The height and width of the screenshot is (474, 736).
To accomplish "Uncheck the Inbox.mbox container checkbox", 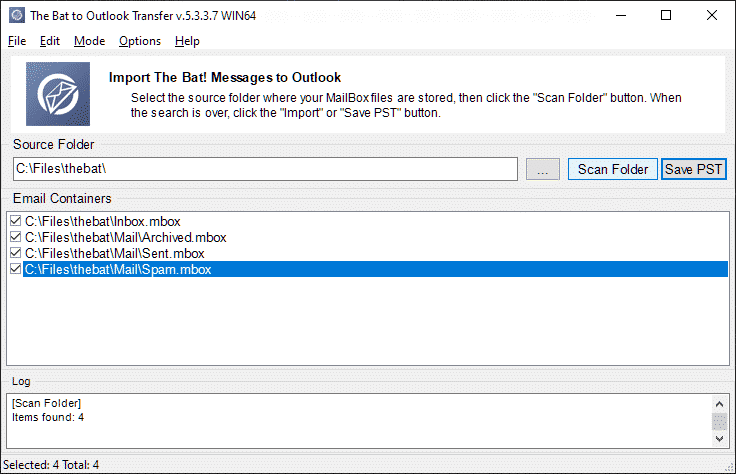I will coord(15,221).
